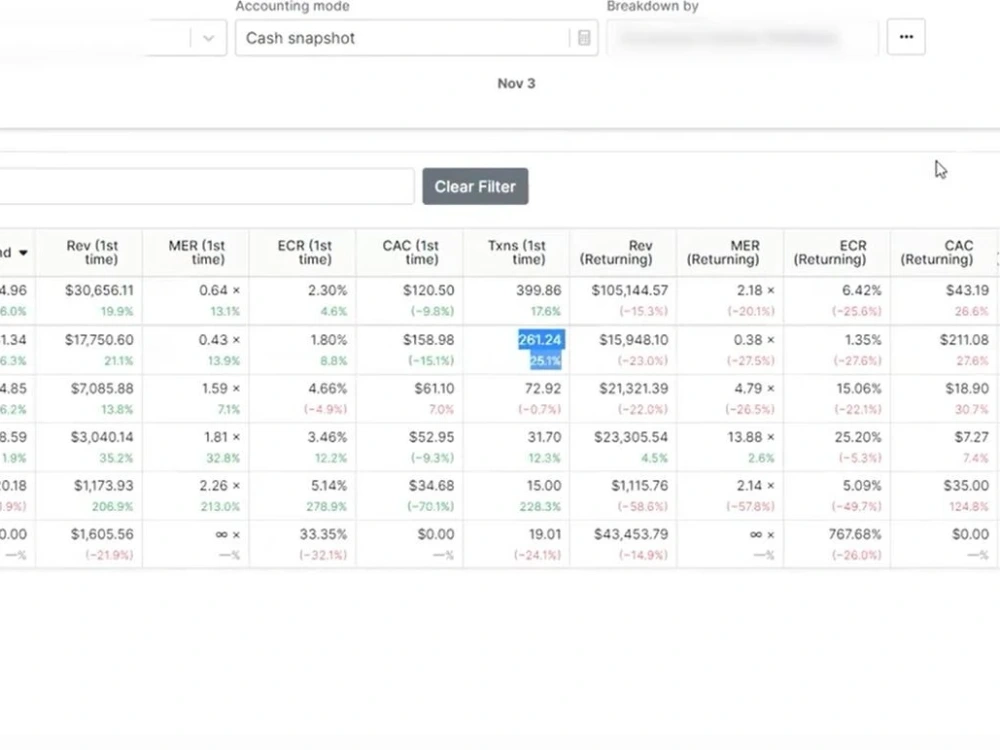This screenshot has width=1000, height=750.
Task: Click the 72.92 transactions value
Action: pyautogui.click(x=543, y=388)
